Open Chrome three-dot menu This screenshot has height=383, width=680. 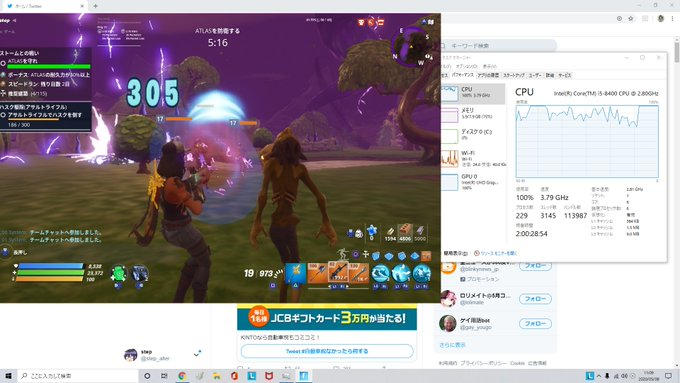(x=673, y=19)
